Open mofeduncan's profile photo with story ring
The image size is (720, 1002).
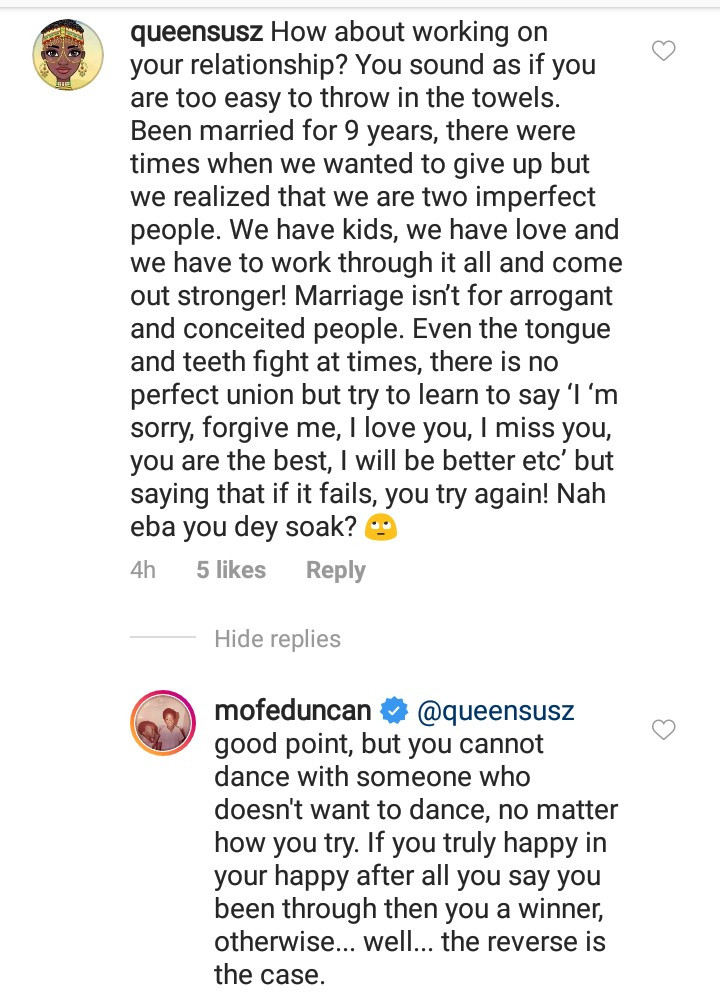163,724
